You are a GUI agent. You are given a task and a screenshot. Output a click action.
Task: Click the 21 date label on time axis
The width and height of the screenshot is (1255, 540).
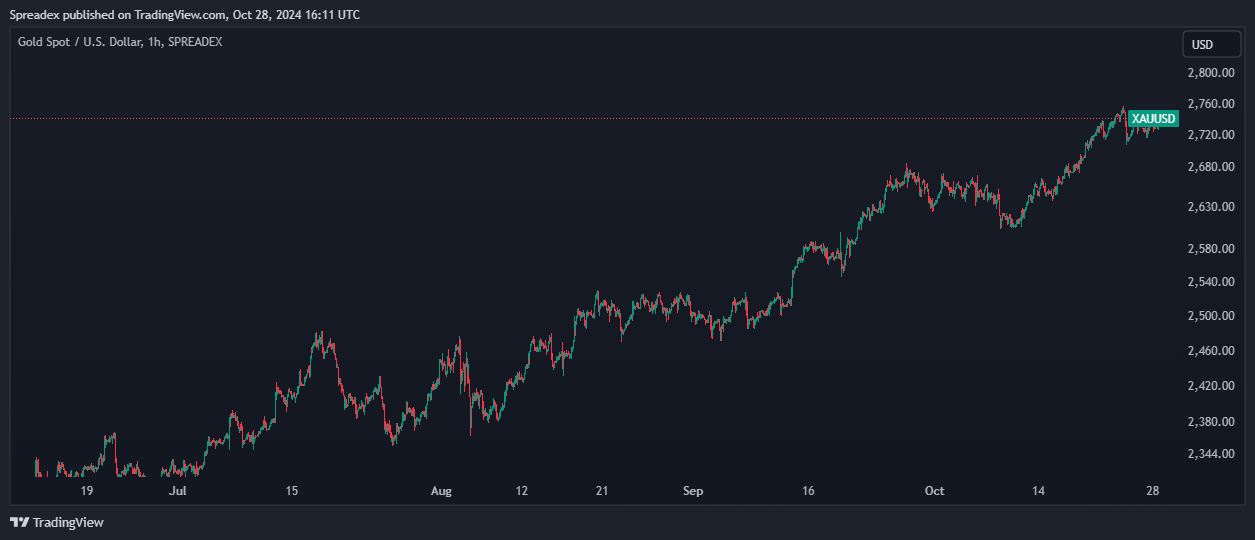coord(601,491)
